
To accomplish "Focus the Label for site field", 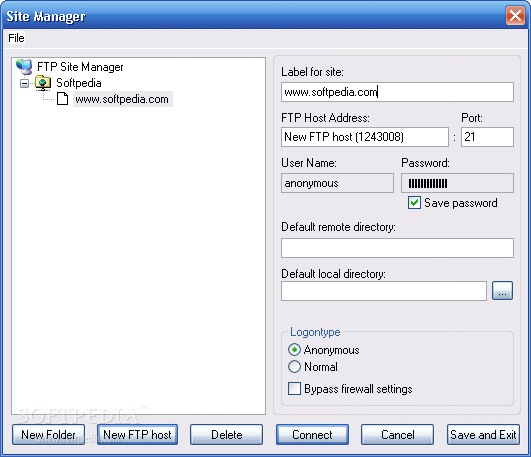I will 397,92.
